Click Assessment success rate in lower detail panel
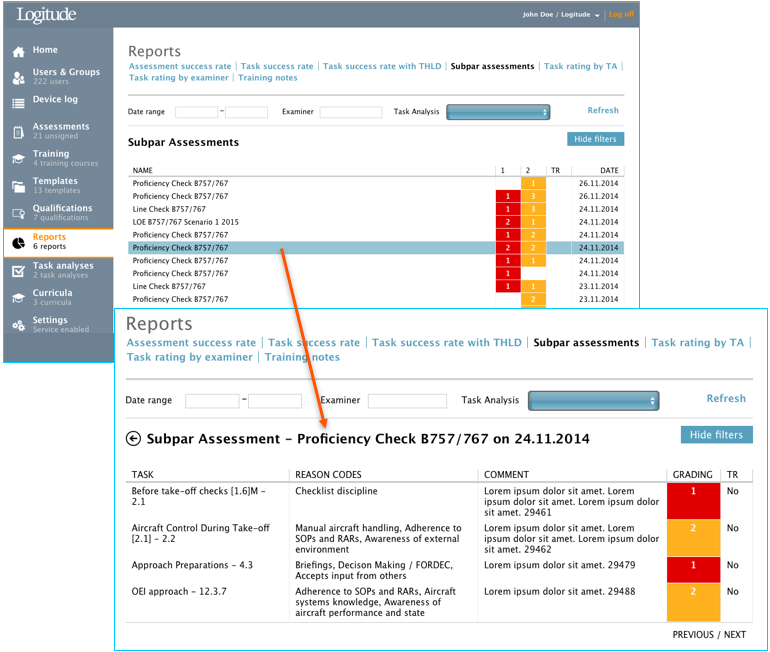 coord(192,343)
